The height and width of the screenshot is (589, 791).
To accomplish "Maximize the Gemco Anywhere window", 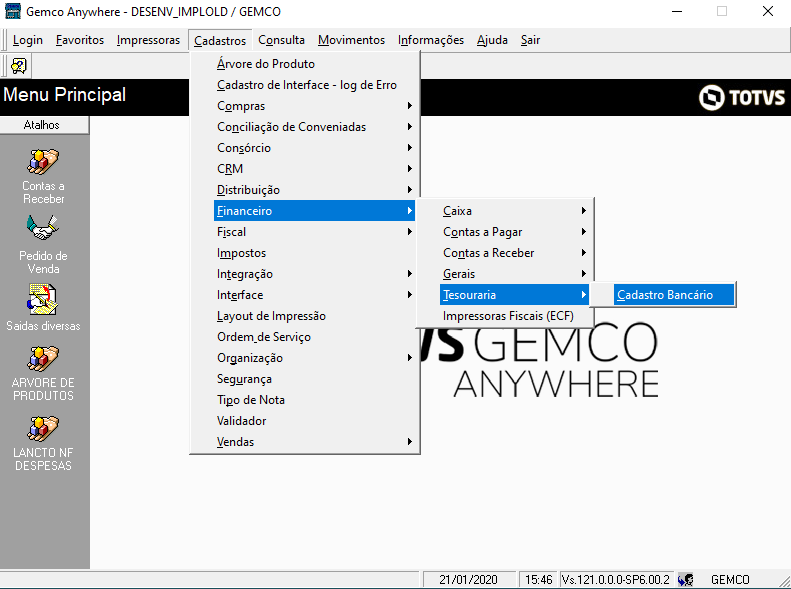I will tap(722, 11).
